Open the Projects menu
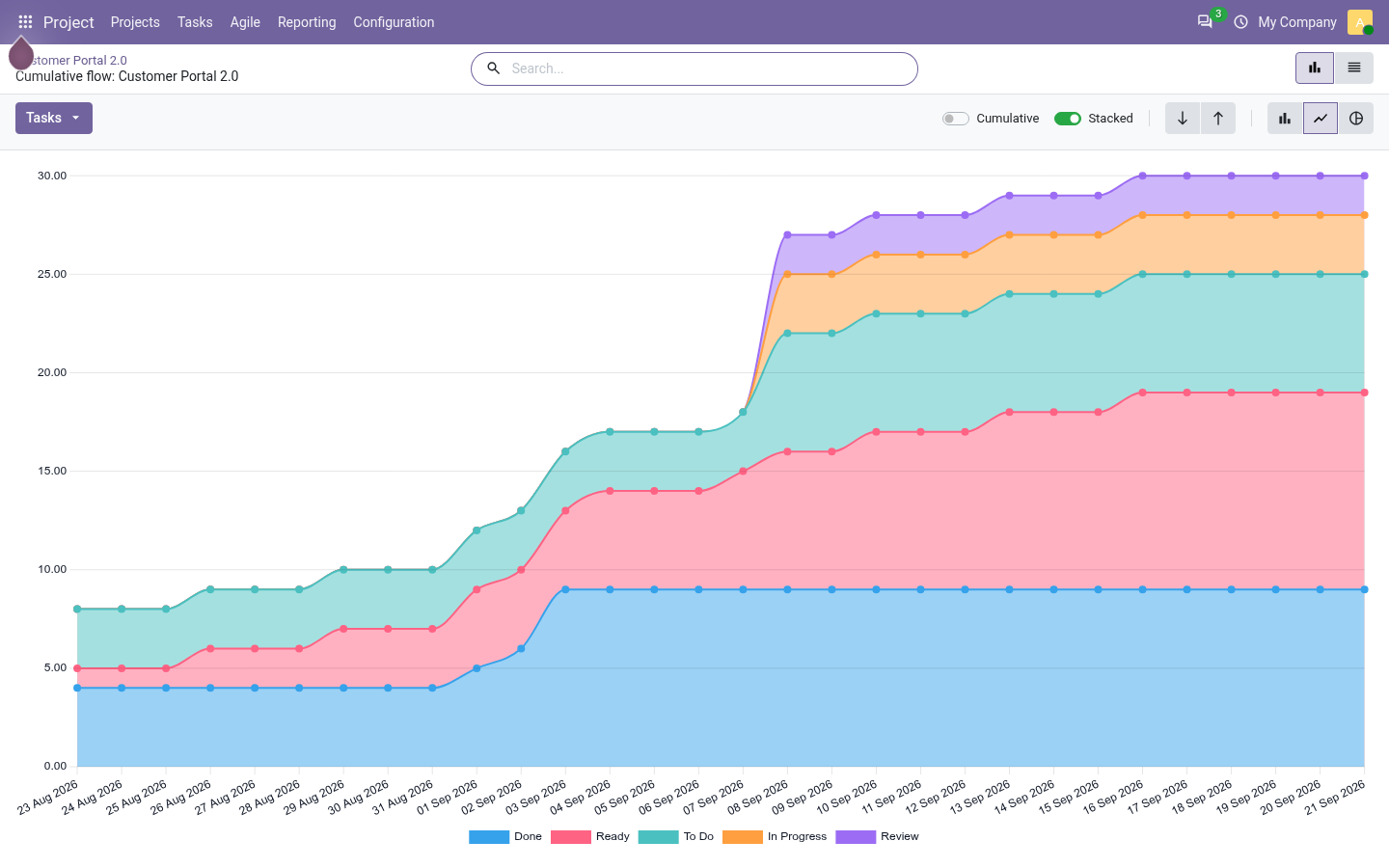The height and width of the screenshot is (868, 1389). tap(135, 22)
